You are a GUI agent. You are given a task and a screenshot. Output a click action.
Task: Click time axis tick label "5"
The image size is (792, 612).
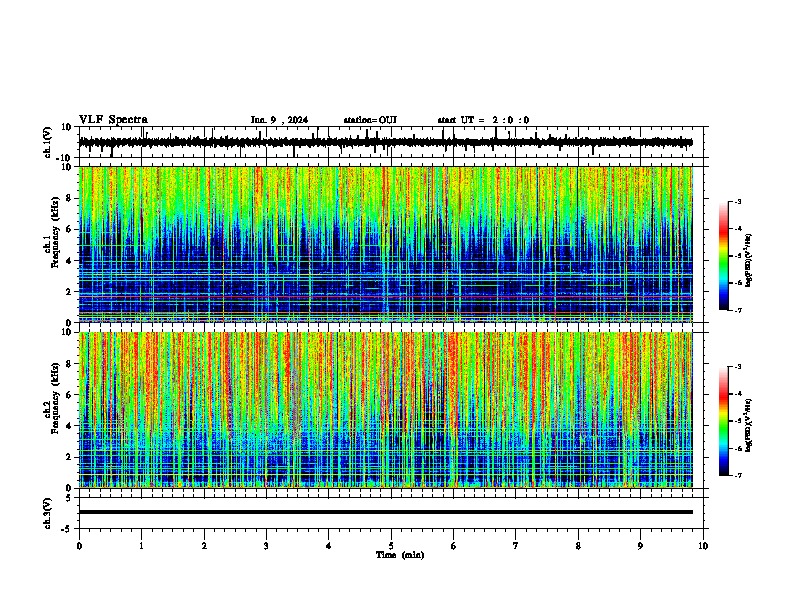click(x=391, y=546)
